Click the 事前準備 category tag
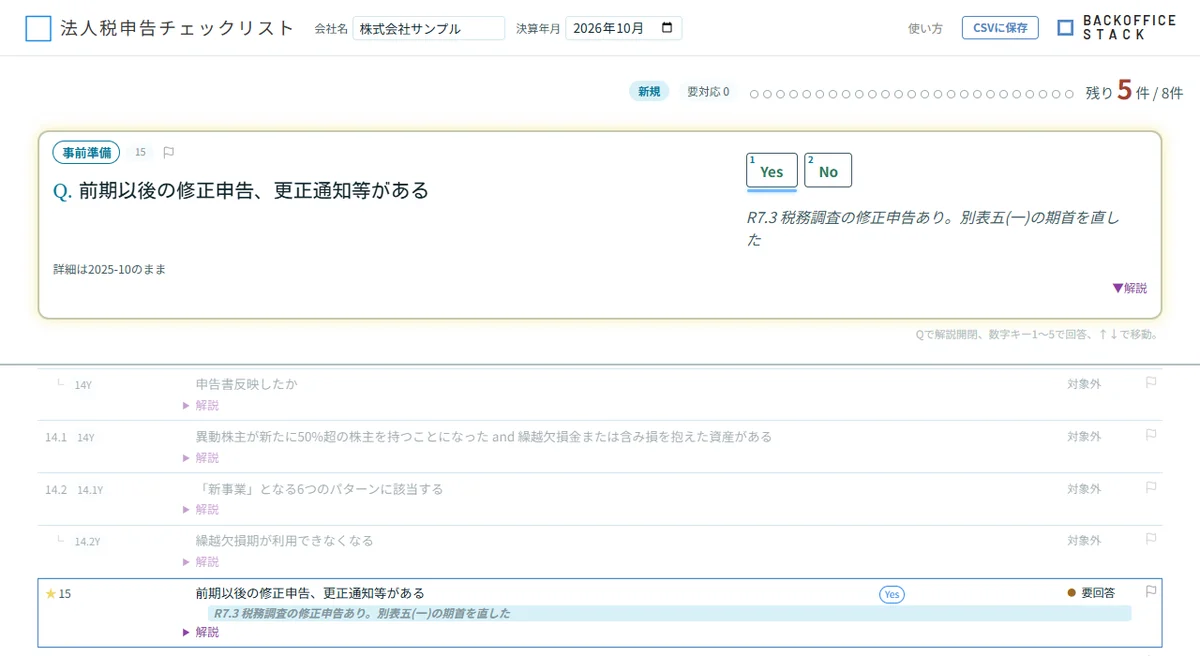Image resolution: width=1200 pixels, height=656 pixels. tap(86, 152)
